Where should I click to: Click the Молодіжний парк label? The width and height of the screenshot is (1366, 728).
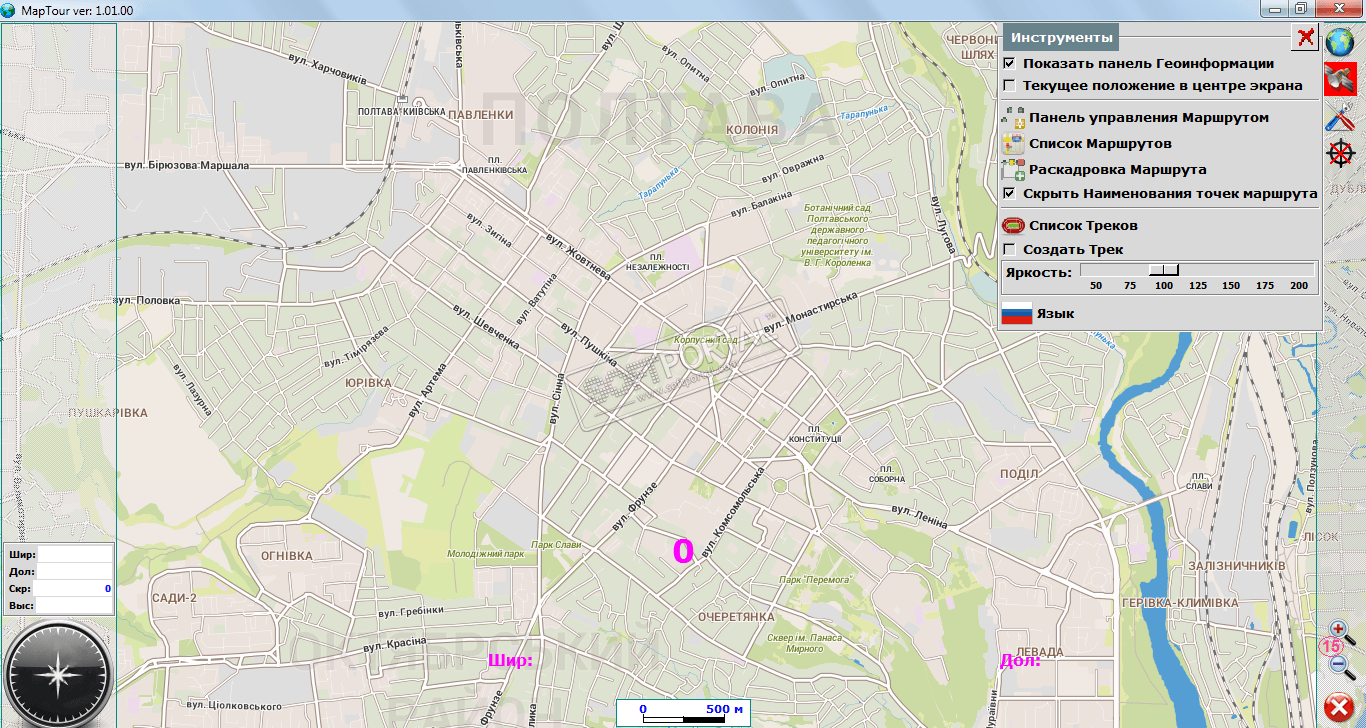coord(486,552)
